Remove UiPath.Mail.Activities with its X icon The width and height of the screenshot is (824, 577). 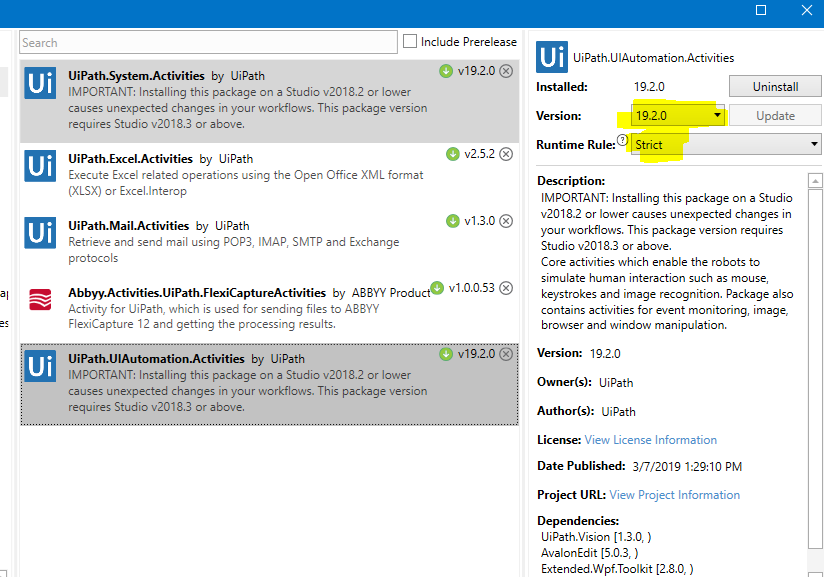[506, 221]
